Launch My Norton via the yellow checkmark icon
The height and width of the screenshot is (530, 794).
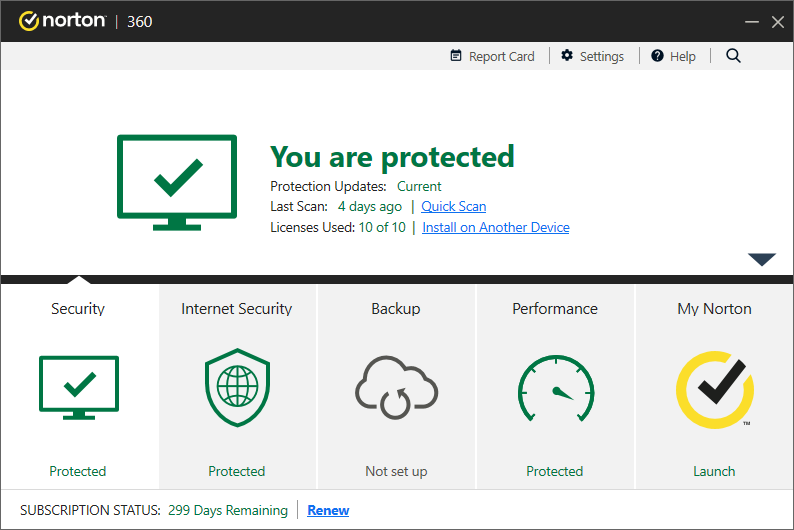pos(714,389)
